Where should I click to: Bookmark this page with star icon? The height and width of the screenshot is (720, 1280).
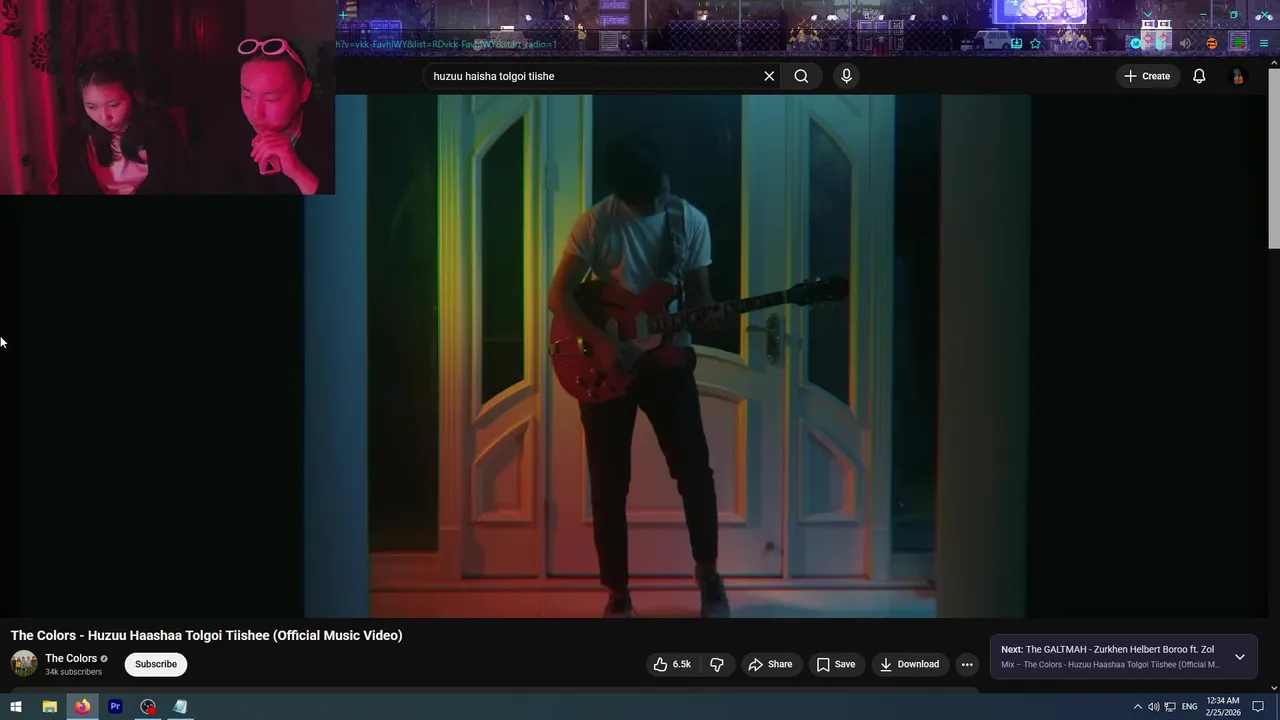click(1035, 43)
